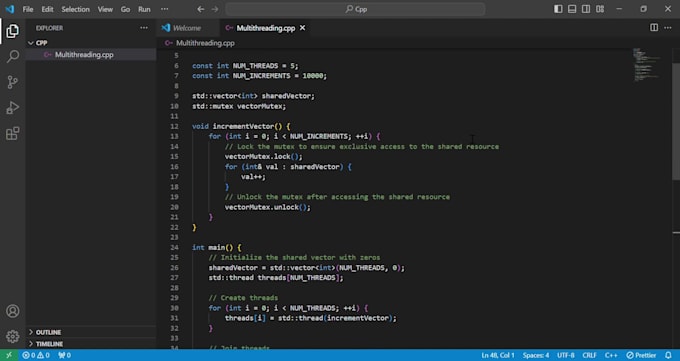Open Explorer Views and More Actions ellipsis

[x=144, y=28]
